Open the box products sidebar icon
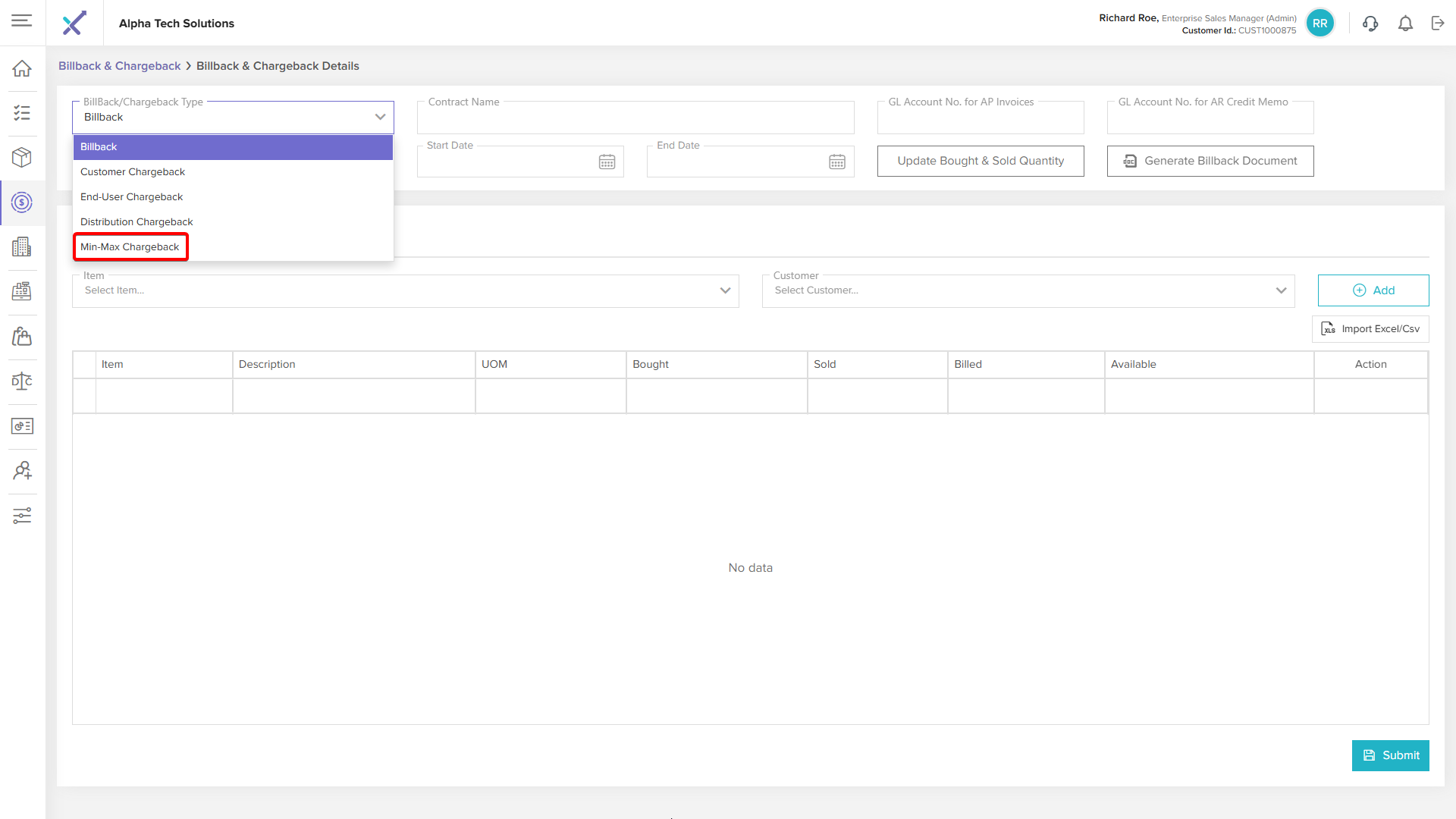1456x819 pixels. pos(22,157)
